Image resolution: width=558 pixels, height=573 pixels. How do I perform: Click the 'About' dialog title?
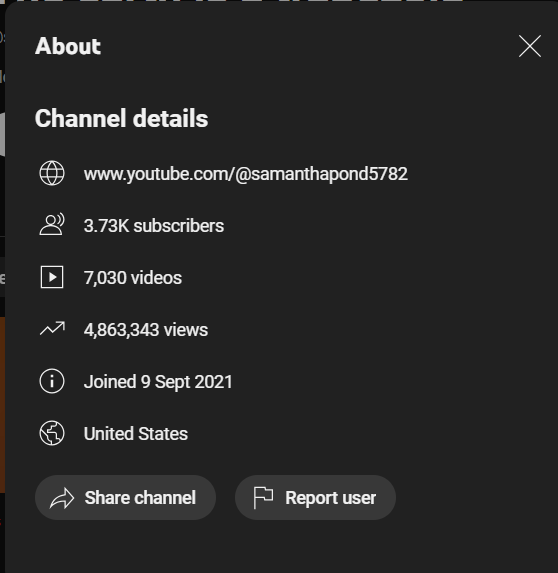coord(68,46)
